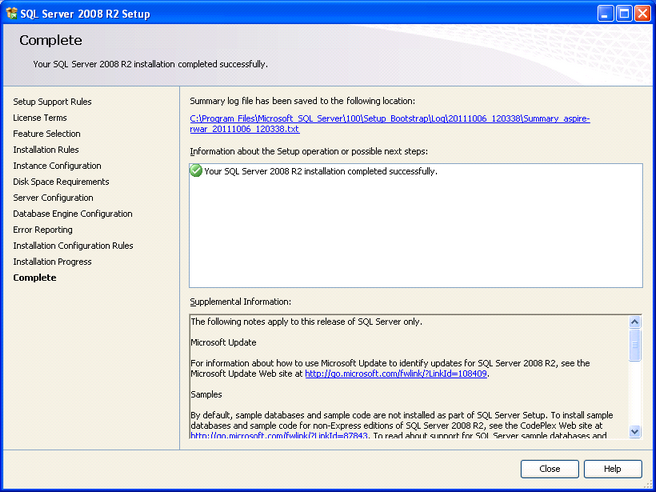
Task: Go to Feature Selection step
Action: click(x=47, y=134)
